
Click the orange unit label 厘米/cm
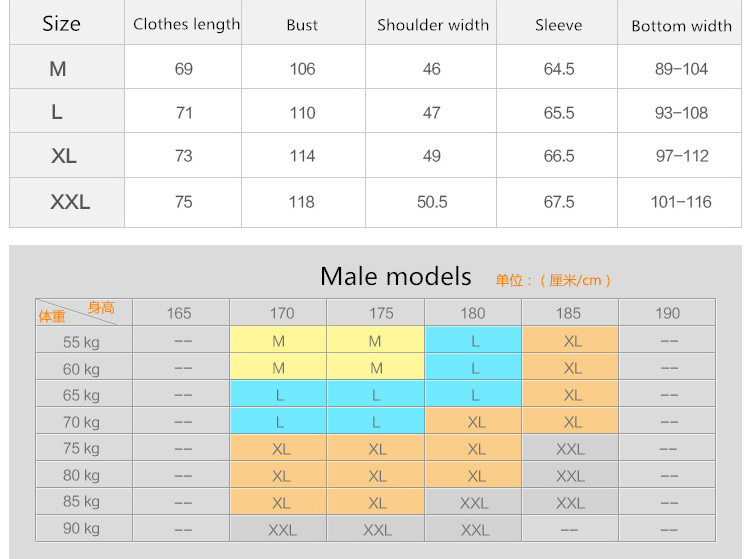click(x=575, y=280)
